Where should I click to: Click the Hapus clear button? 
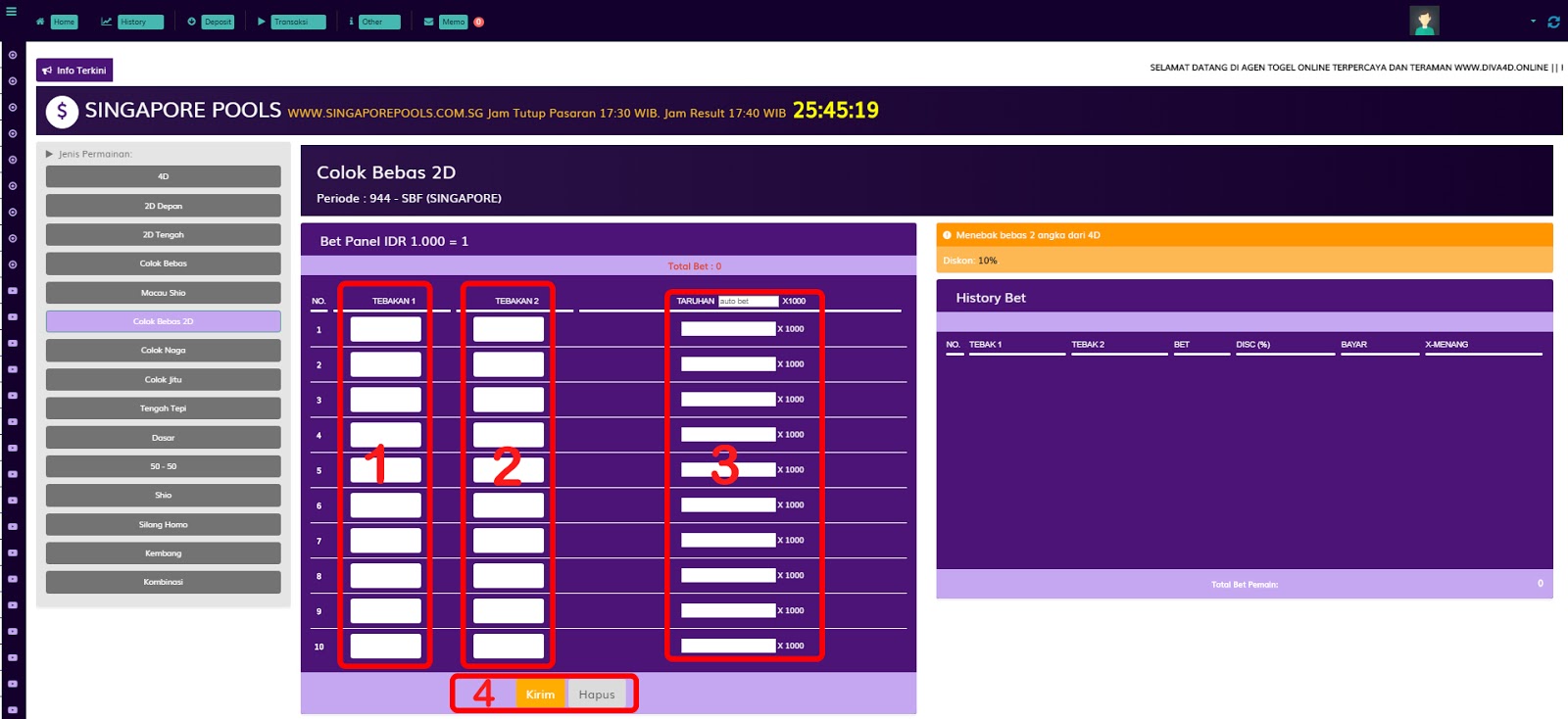597,694
